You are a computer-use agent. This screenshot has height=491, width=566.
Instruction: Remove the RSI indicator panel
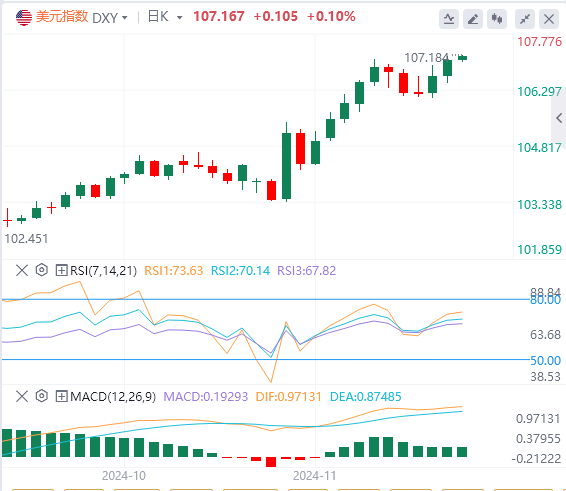pos(22,270)
